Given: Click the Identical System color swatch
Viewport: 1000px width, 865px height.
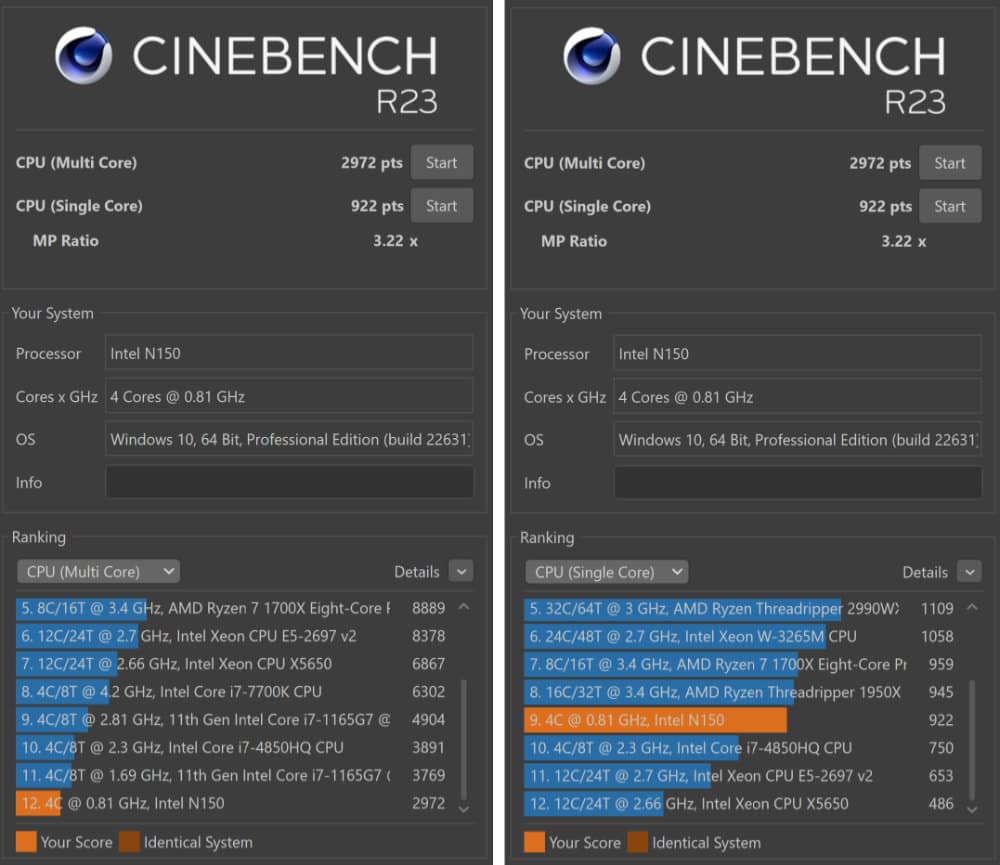Looking at the screenshot, I should click(x=131, y=842).
